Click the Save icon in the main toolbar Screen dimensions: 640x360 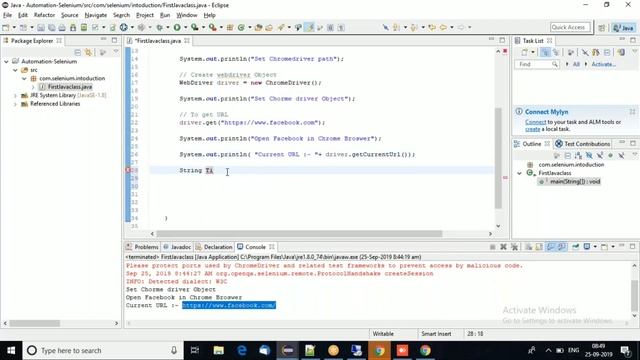tap(41, 27)
